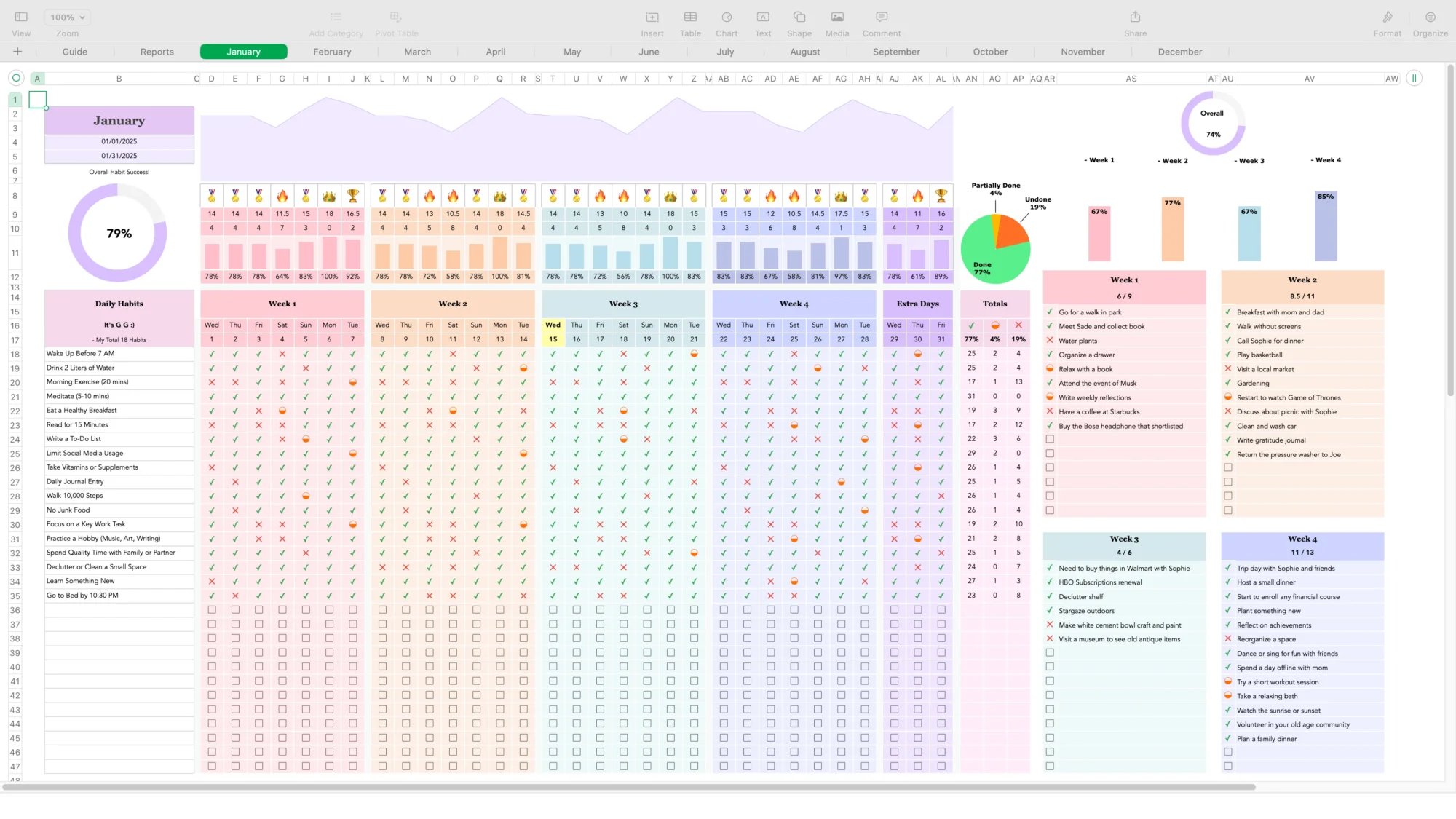
Task: Switch to the Reports sheet tab
Action: point(157,52)
